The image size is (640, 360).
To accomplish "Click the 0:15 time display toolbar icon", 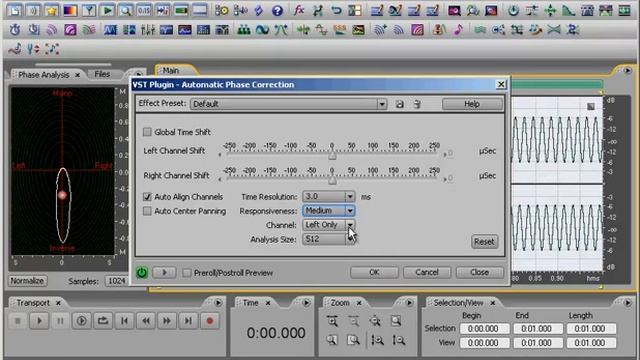I will coord(144,10).
